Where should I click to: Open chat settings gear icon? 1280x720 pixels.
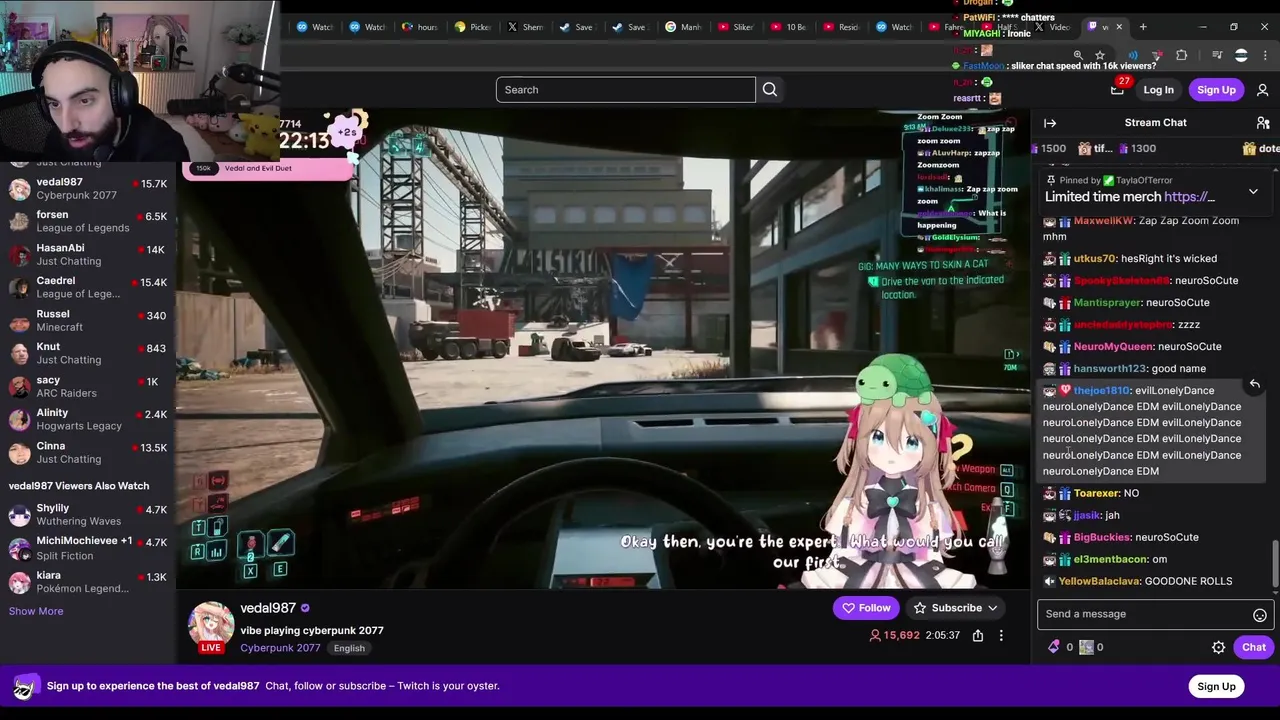1218,647
